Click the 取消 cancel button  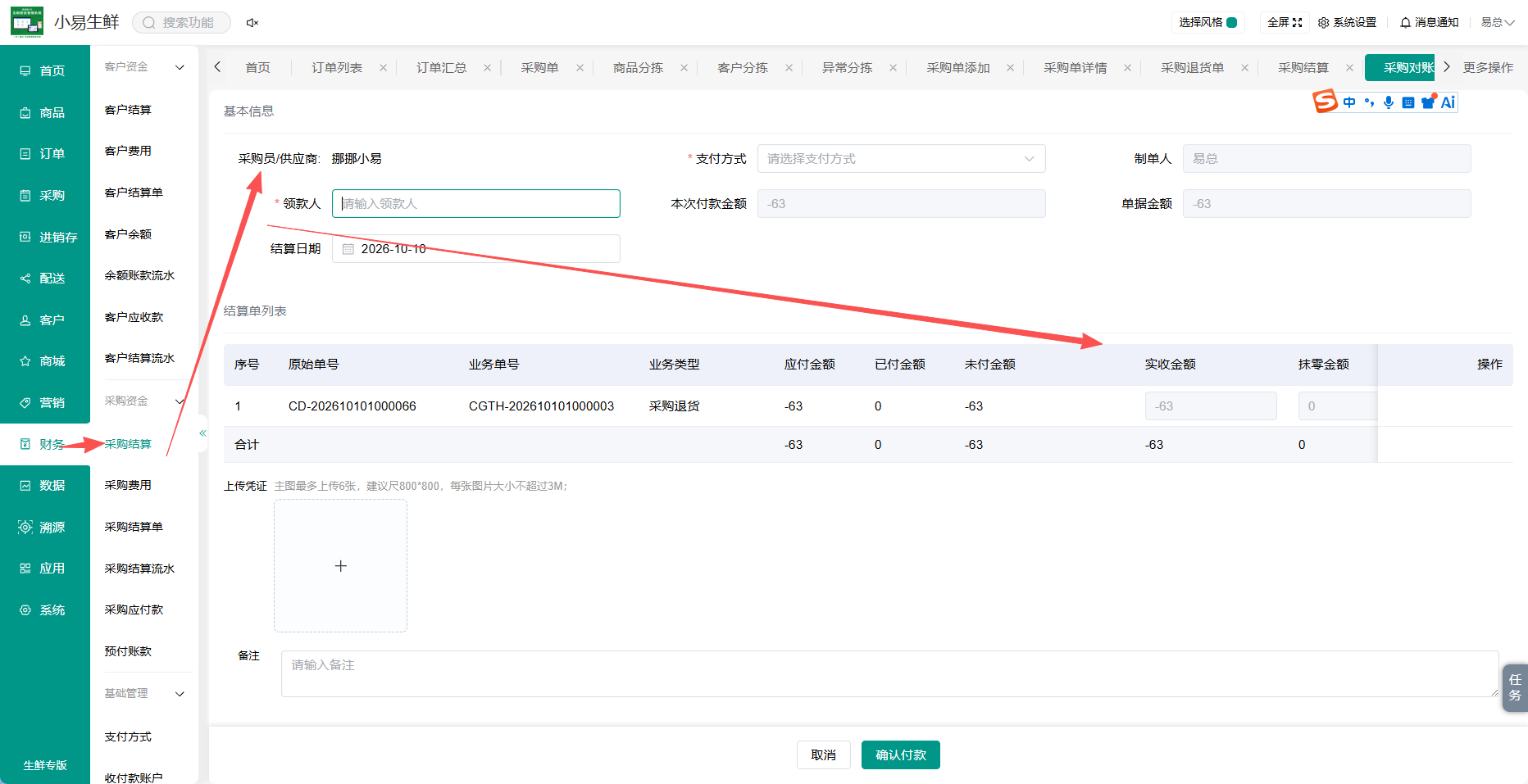click(x=823, y=755)
